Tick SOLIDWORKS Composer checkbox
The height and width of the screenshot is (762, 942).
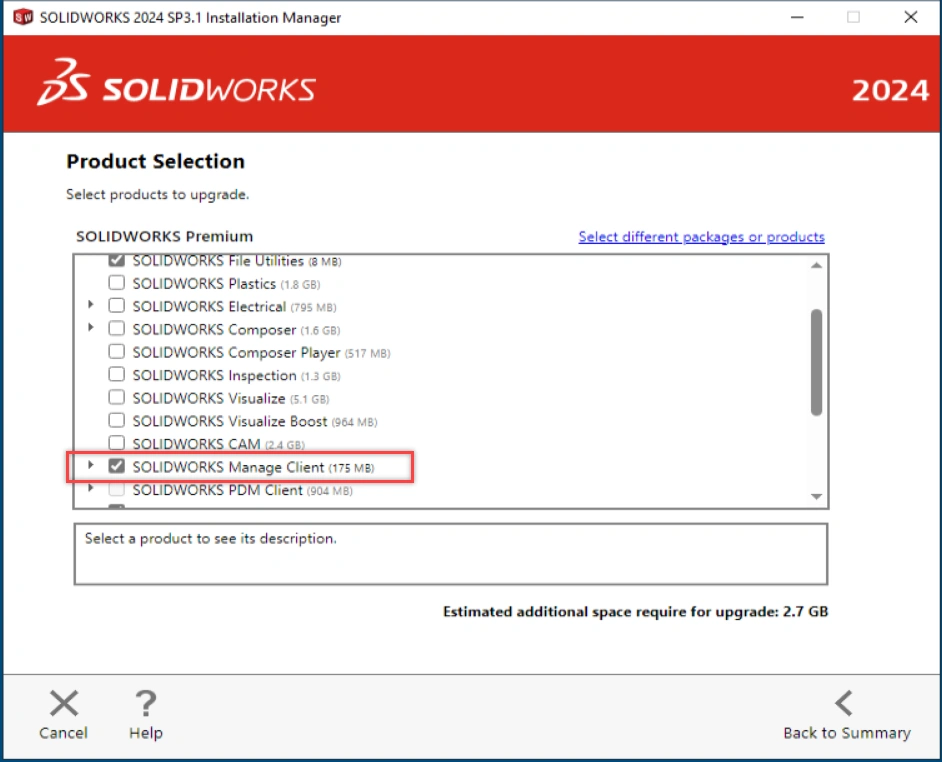pos(117,328)
